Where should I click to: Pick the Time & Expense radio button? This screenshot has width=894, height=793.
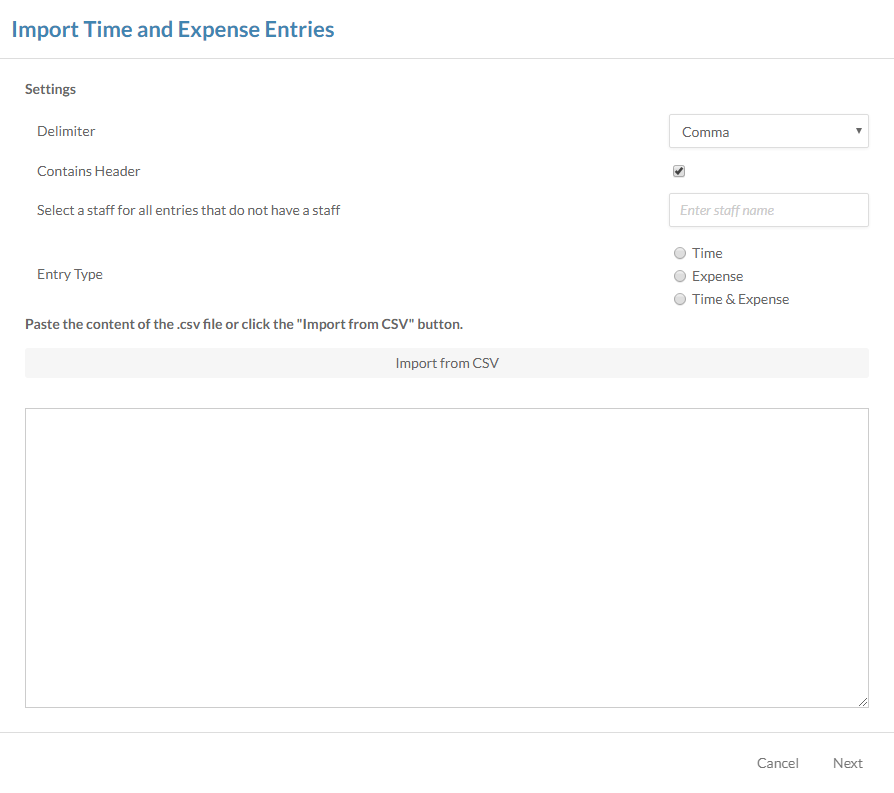tap(680, 299)
